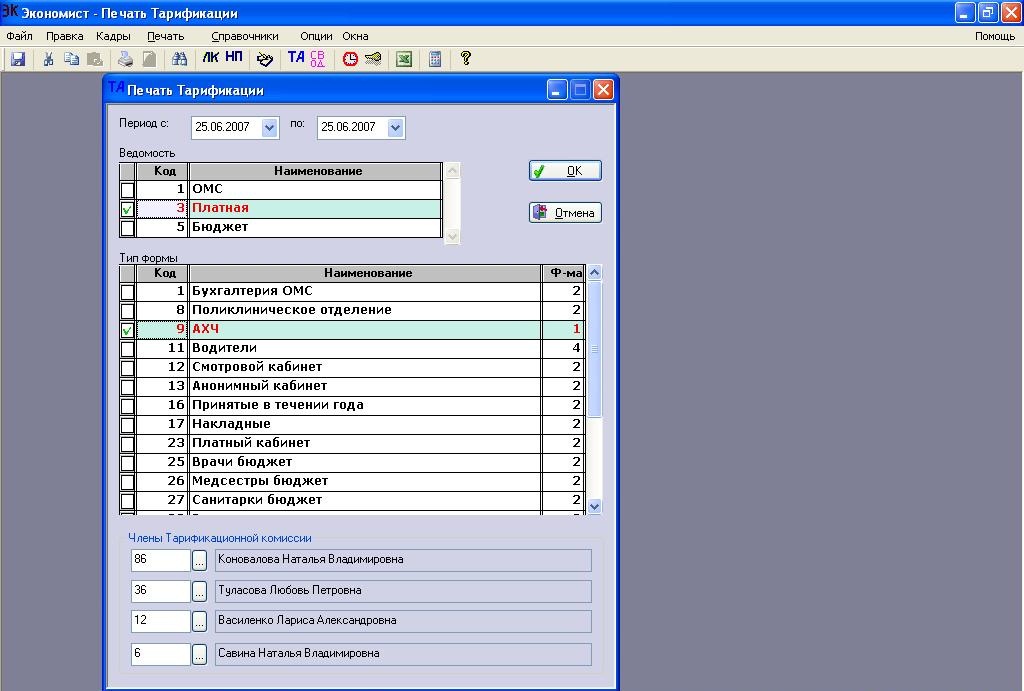The height and width of the screenshot is (691, 1024).
Task: Click the question mark help icon
Action: tap(466, 59)
